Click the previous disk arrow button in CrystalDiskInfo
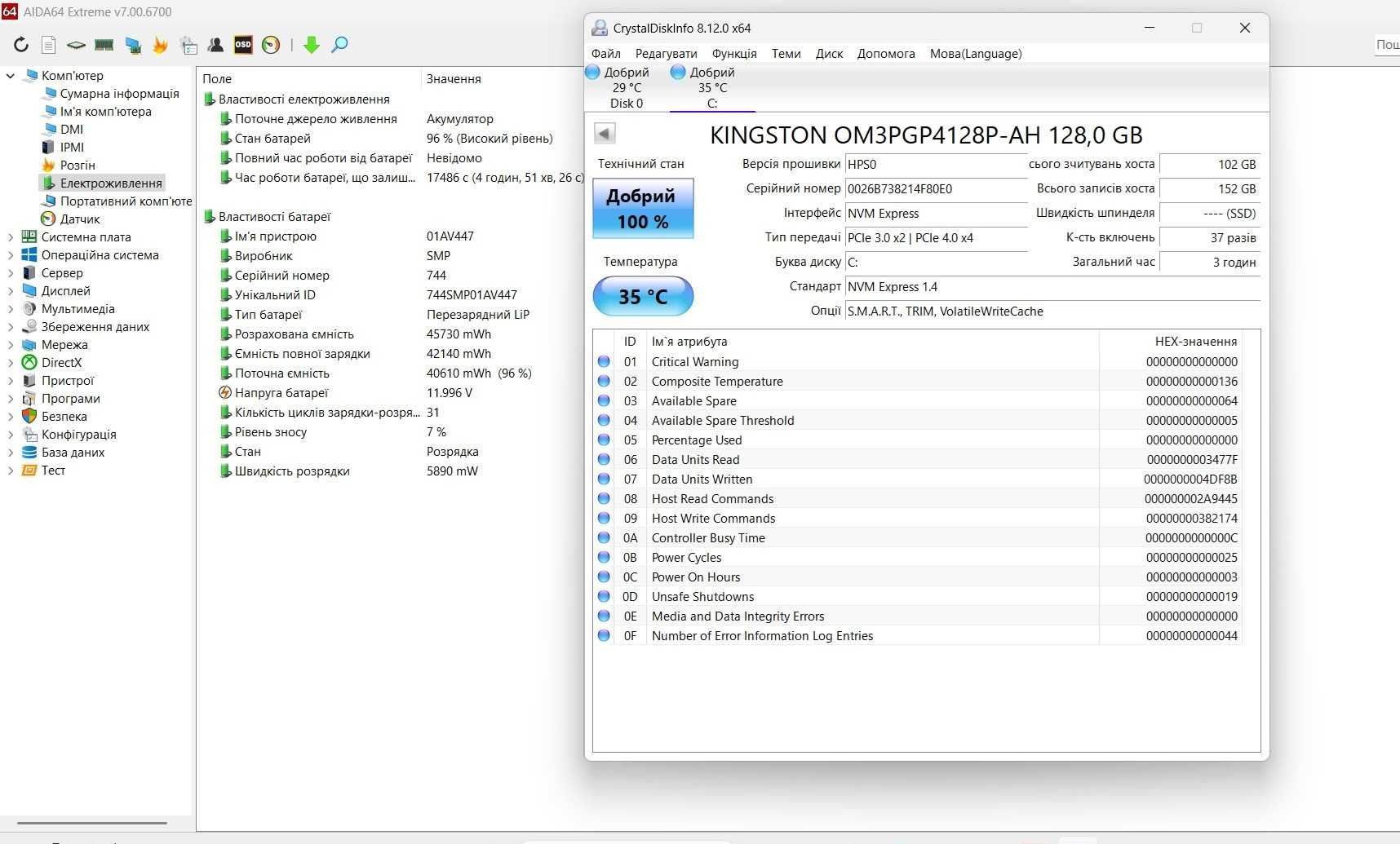 click(x=605, y=133)
